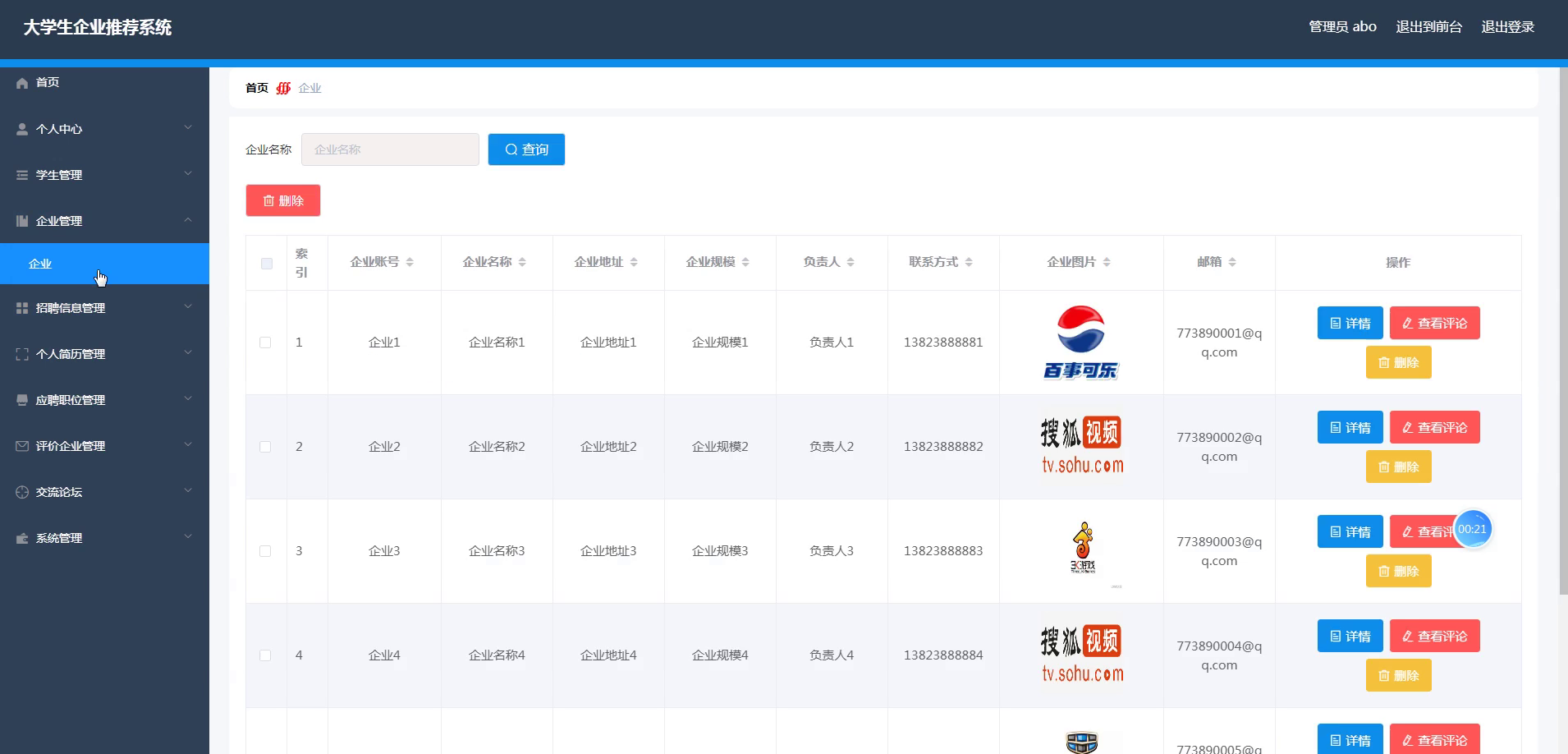Expand the 应聘职位管理 menu chevron
1568x754 pixels.
188,398
